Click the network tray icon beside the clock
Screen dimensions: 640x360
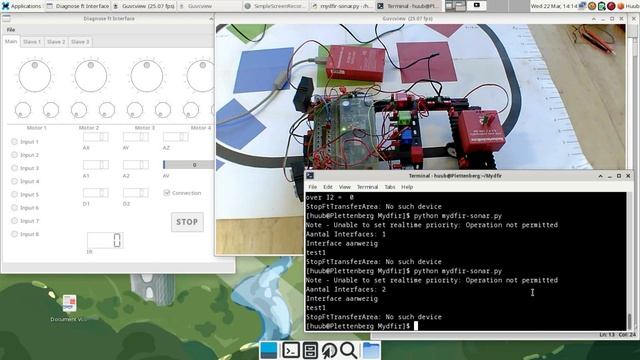click(582, 6)
